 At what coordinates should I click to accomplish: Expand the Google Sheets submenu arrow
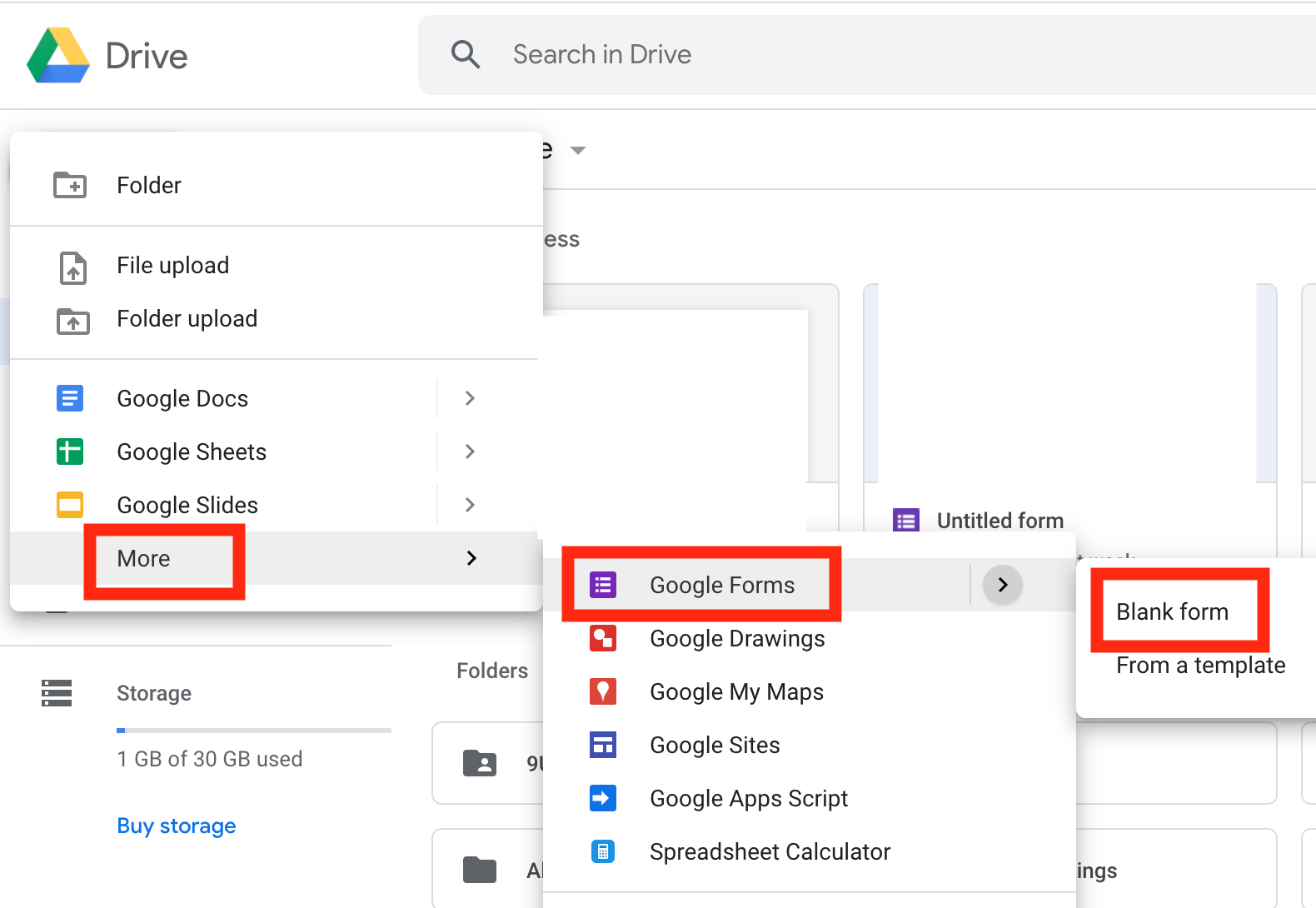tap(470, 452)
